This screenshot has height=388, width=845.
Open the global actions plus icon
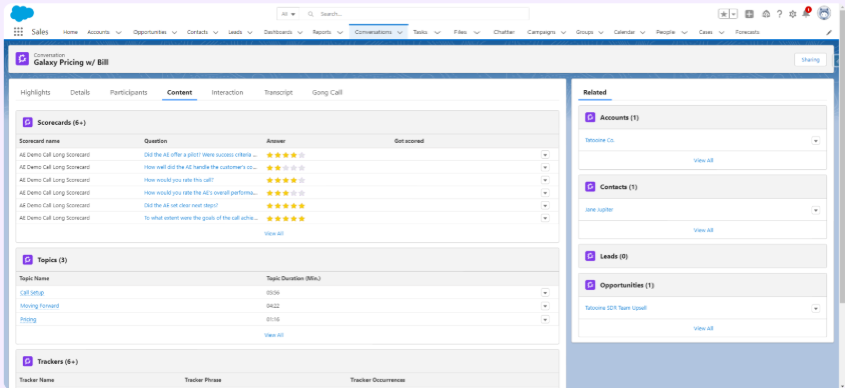(x=750, y=14)
